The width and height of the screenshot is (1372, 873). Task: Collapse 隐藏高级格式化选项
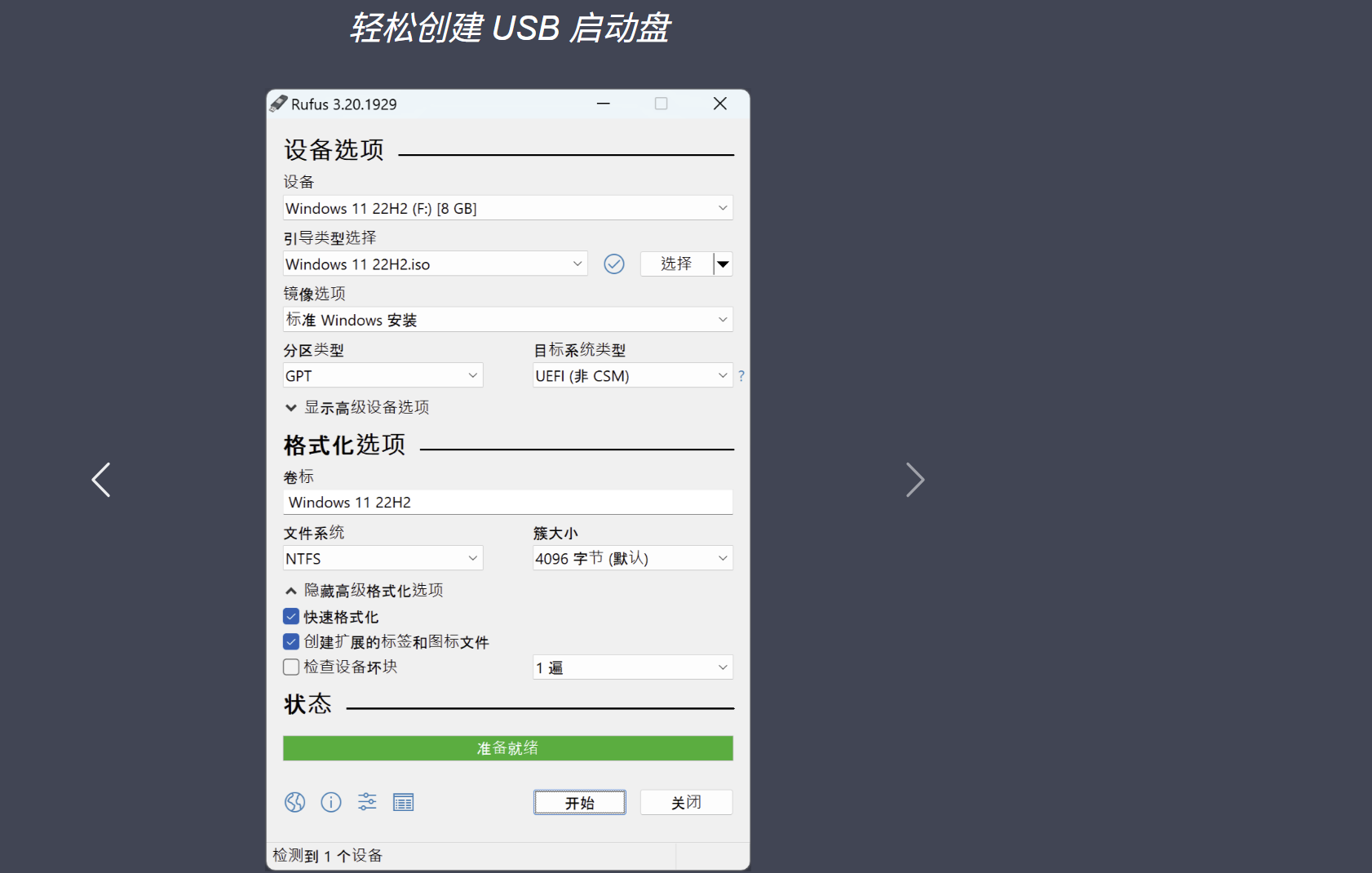pyautogui.click(x=364, y=590)
